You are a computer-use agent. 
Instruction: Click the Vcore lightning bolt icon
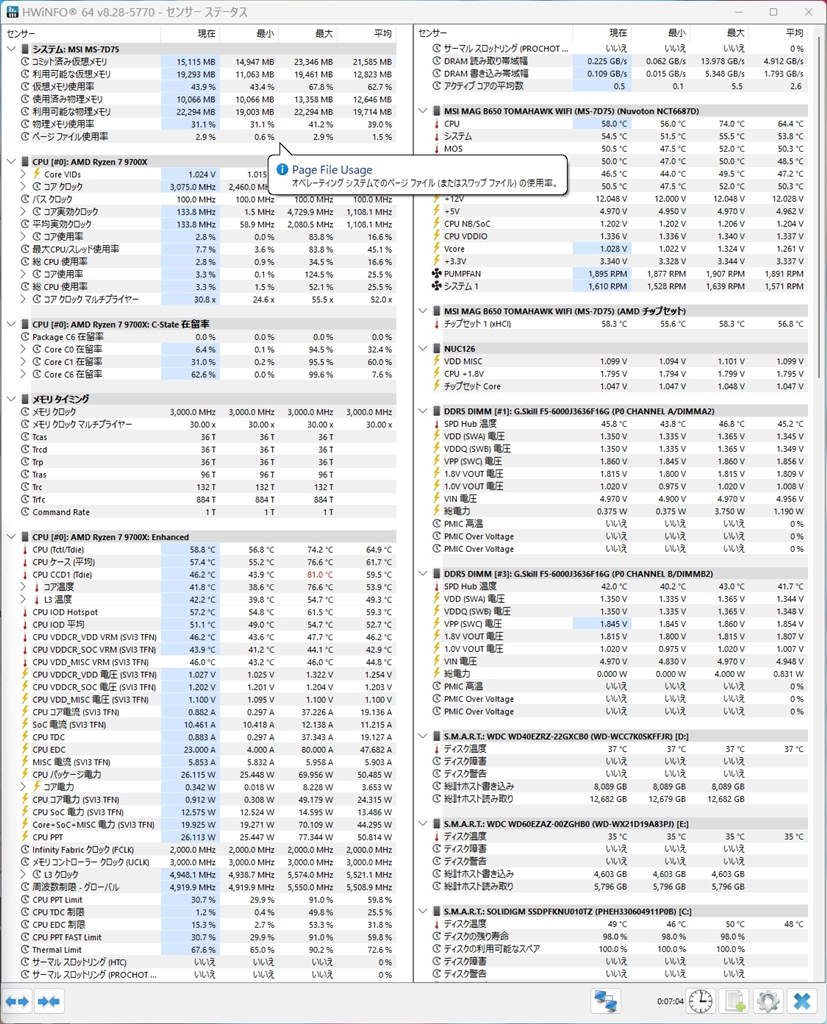point(436,248)
